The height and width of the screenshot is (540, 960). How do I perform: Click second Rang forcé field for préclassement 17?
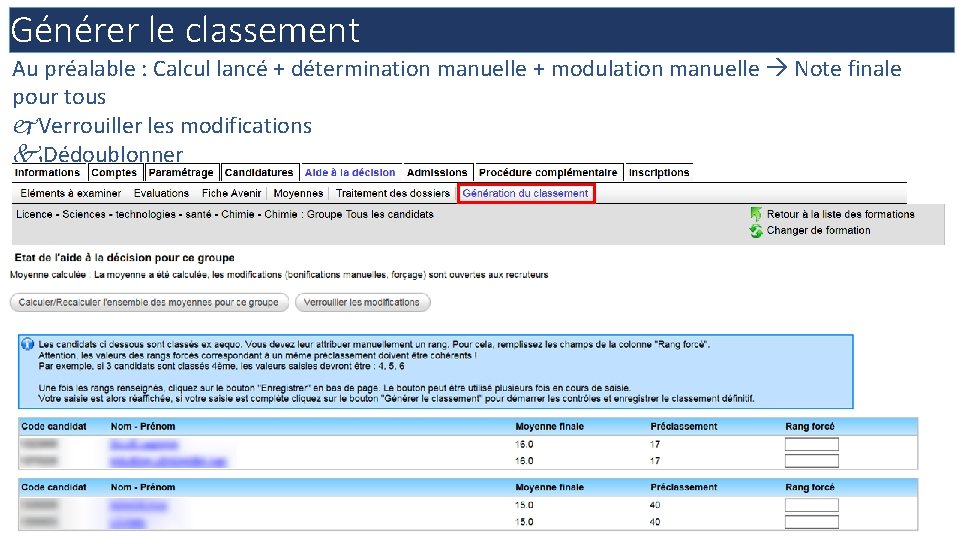tap(812, 461)
